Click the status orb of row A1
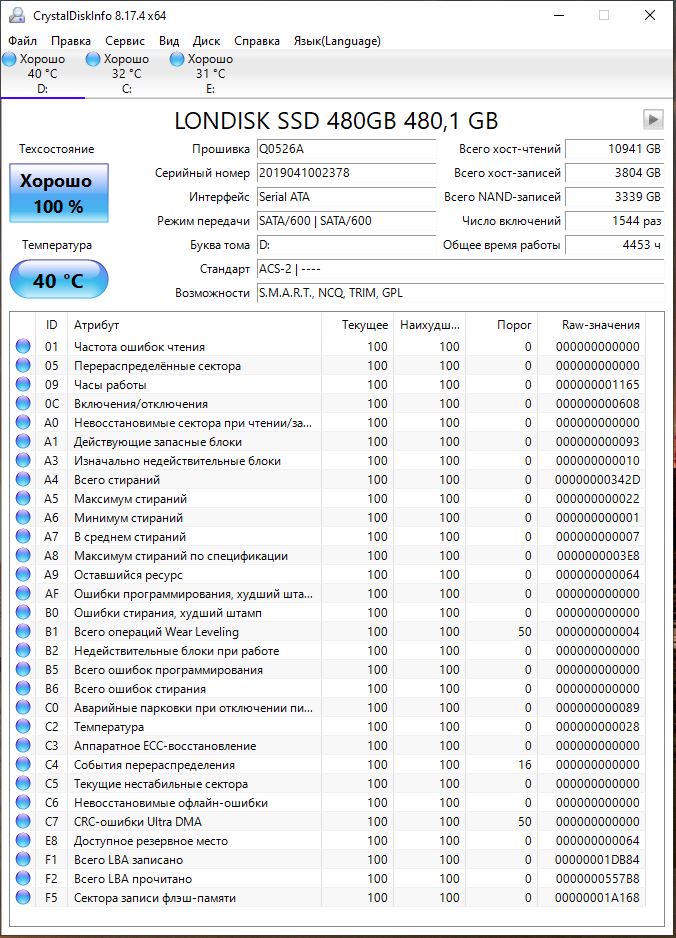 pos(23,441)
